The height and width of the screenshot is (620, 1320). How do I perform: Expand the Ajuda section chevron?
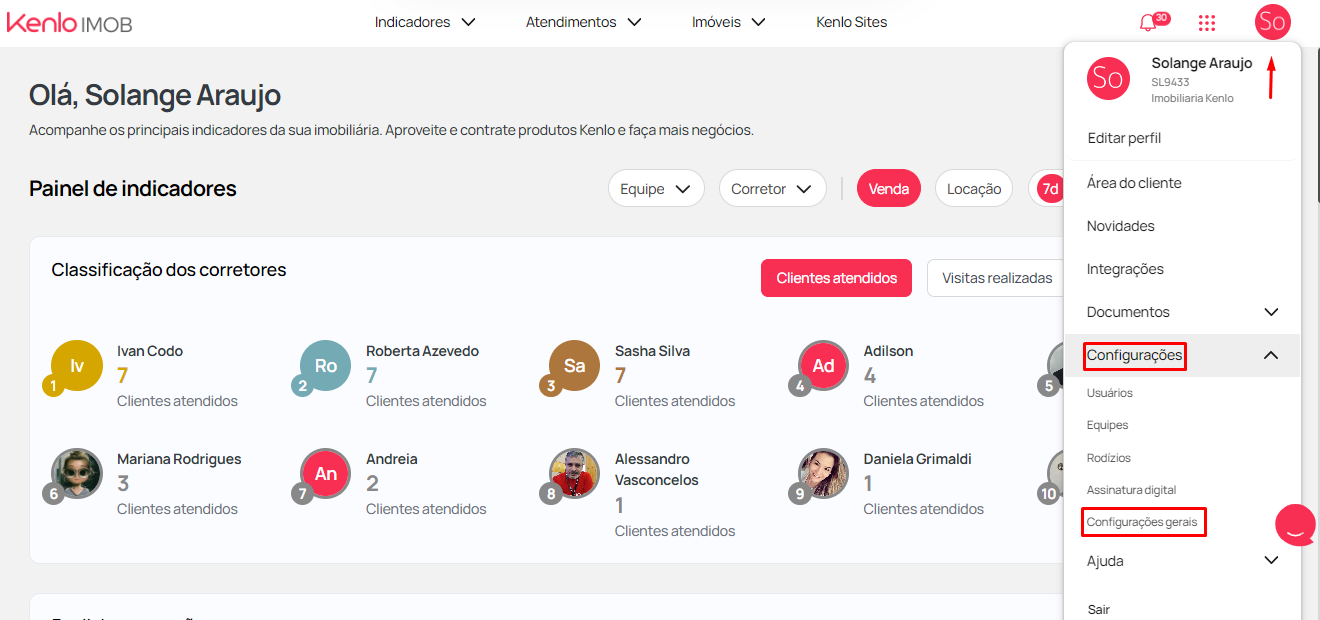click(1271, 560)
